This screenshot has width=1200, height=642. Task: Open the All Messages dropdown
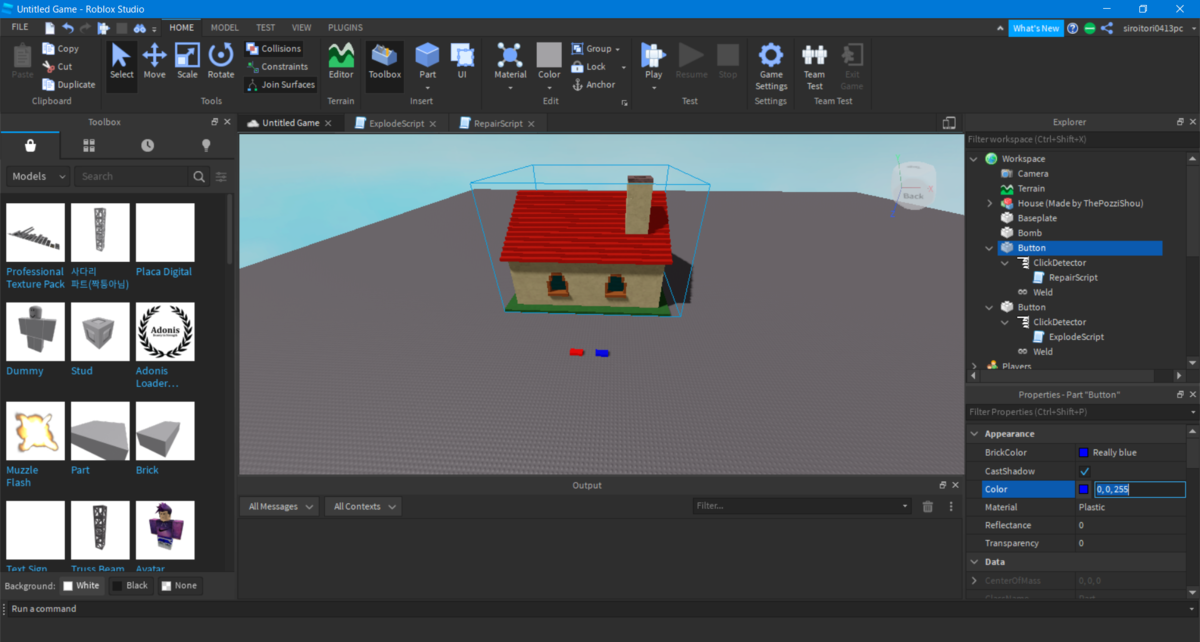[281, 506]
